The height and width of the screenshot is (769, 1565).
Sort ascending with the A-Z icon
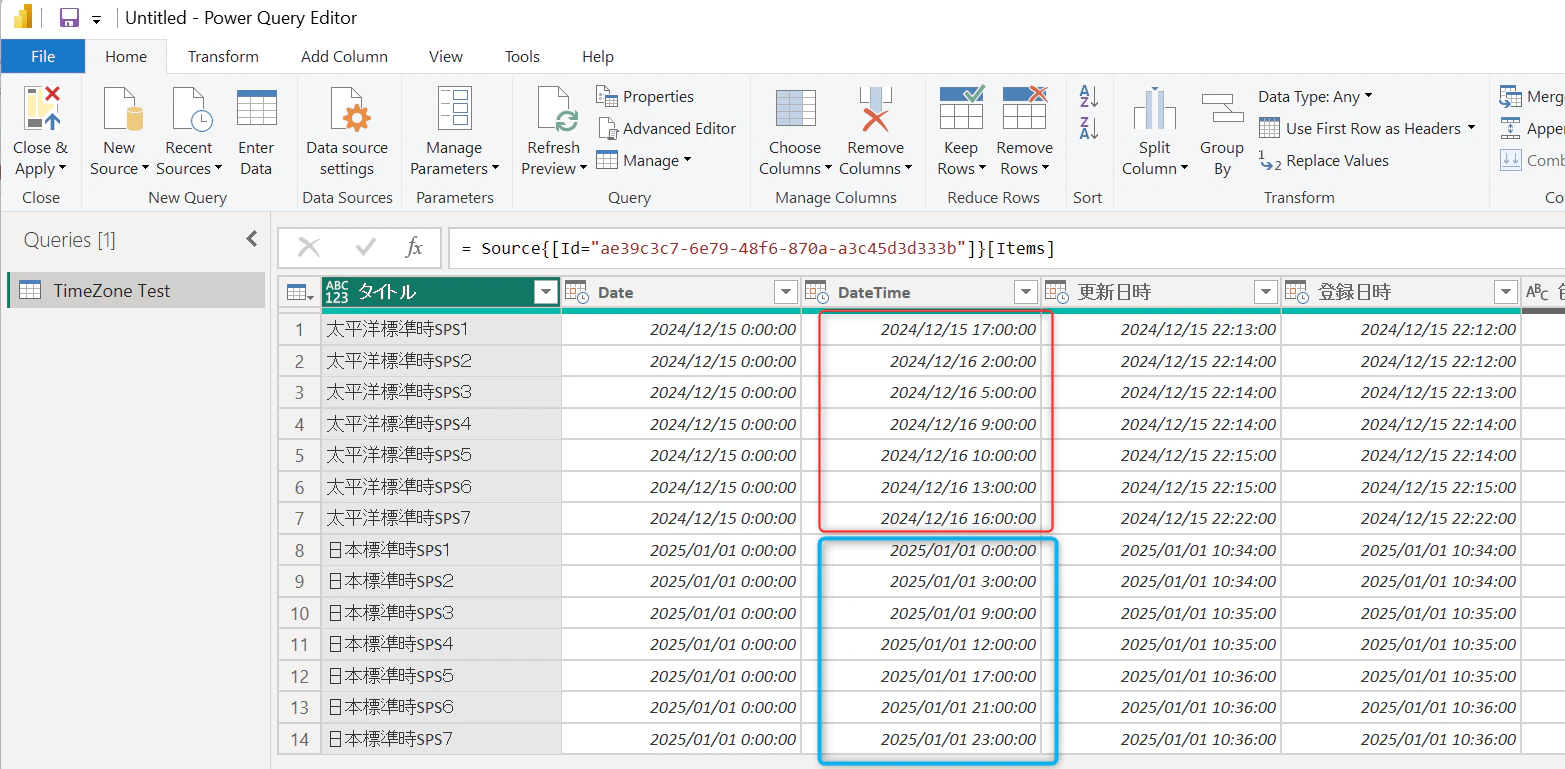click(1089, 96)
